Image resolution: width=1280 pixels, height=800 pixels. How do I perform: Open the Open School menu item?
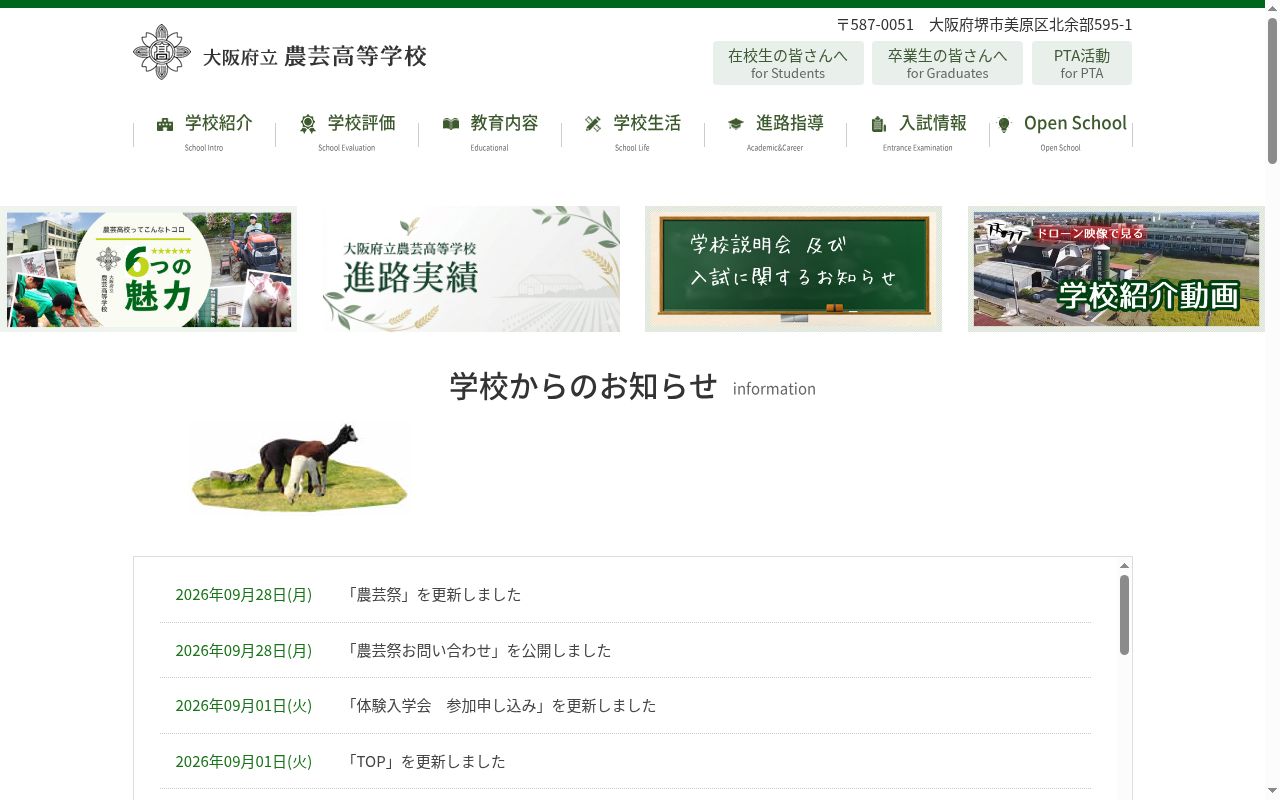[1061, 133]
